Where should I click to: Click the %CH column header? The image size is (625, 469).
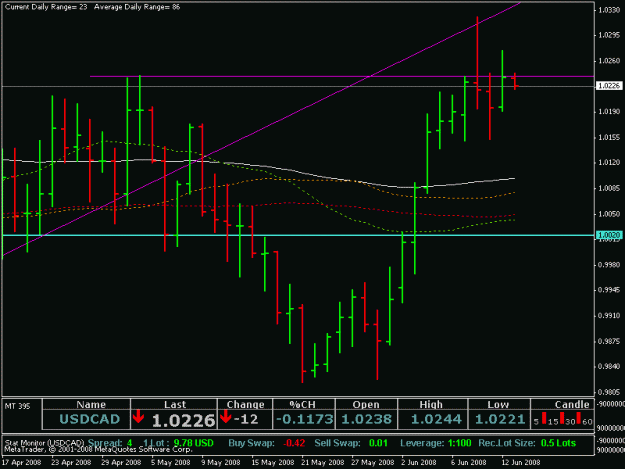[x=303, y=404]
